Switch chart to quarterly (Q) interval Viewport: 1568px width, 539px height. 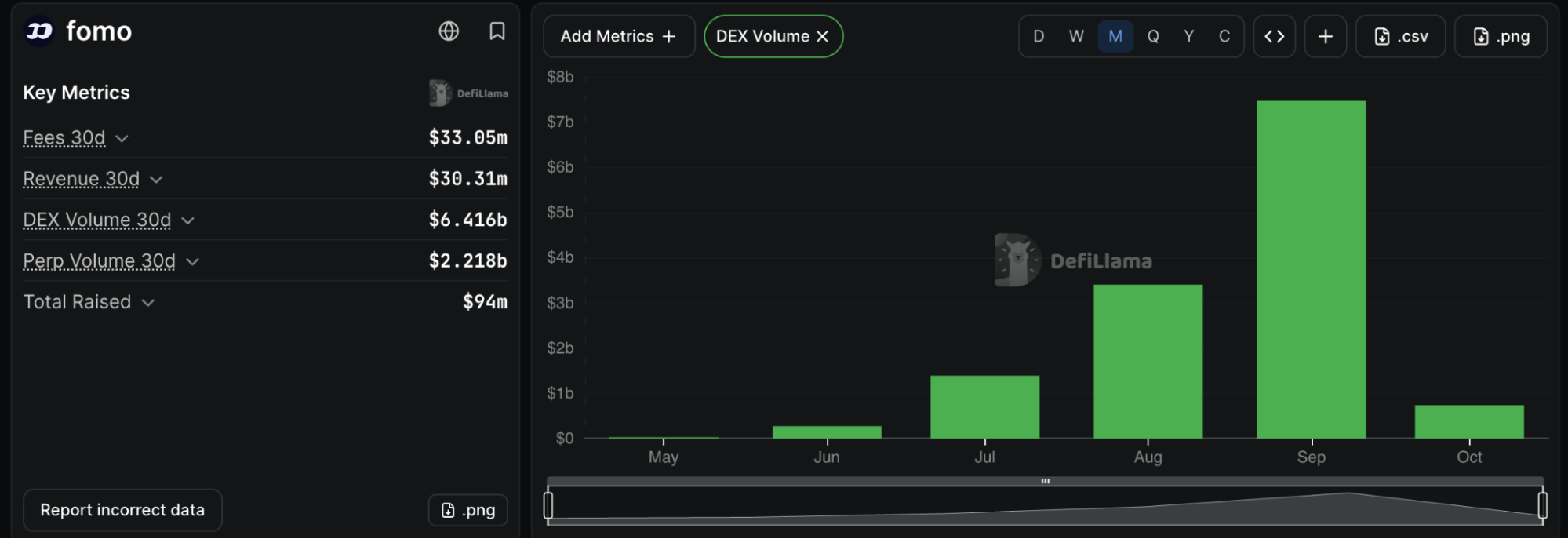1153,36
